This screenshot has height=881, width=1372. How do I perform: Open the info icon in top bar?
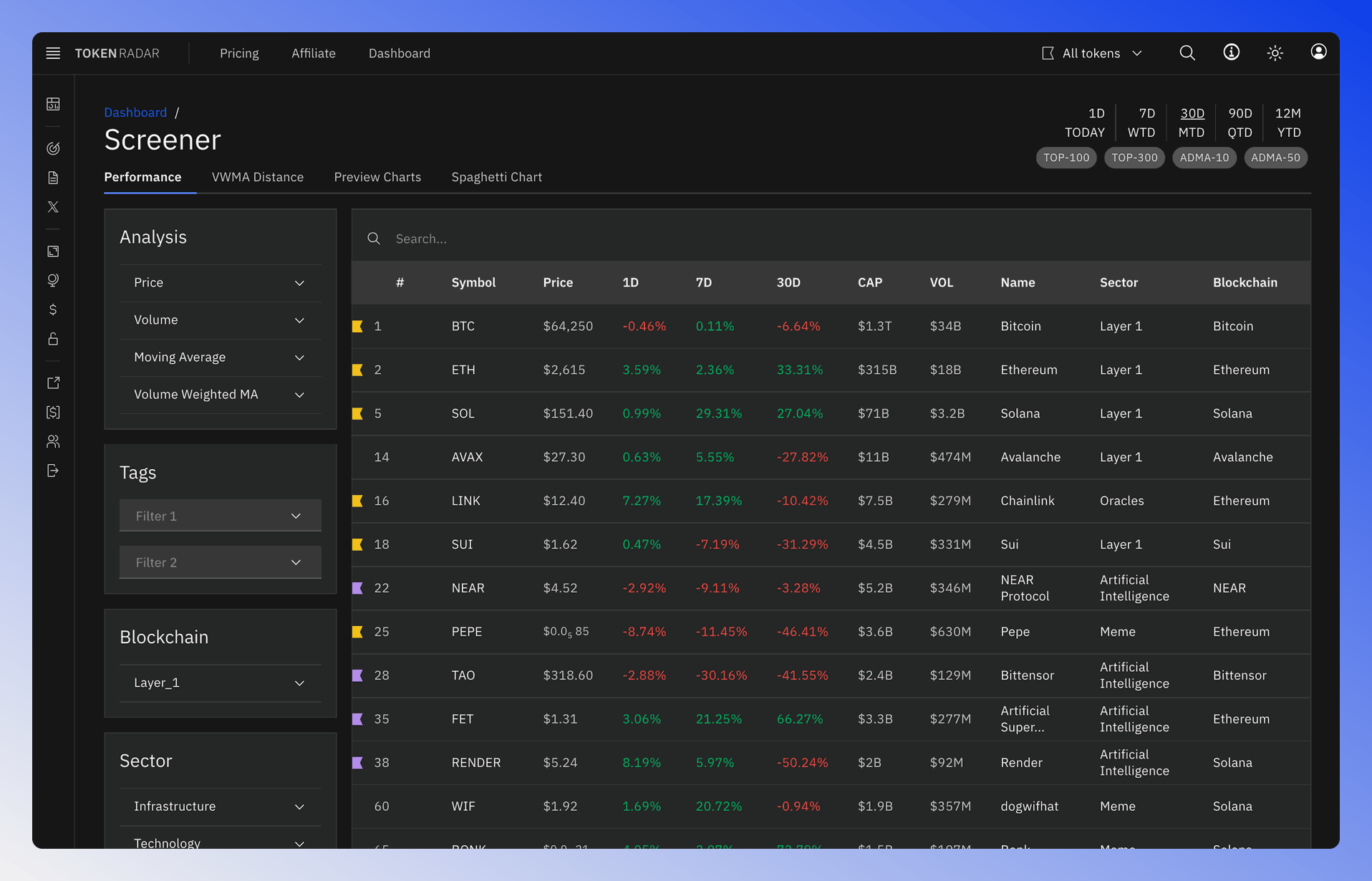(x=1231, y=52)
